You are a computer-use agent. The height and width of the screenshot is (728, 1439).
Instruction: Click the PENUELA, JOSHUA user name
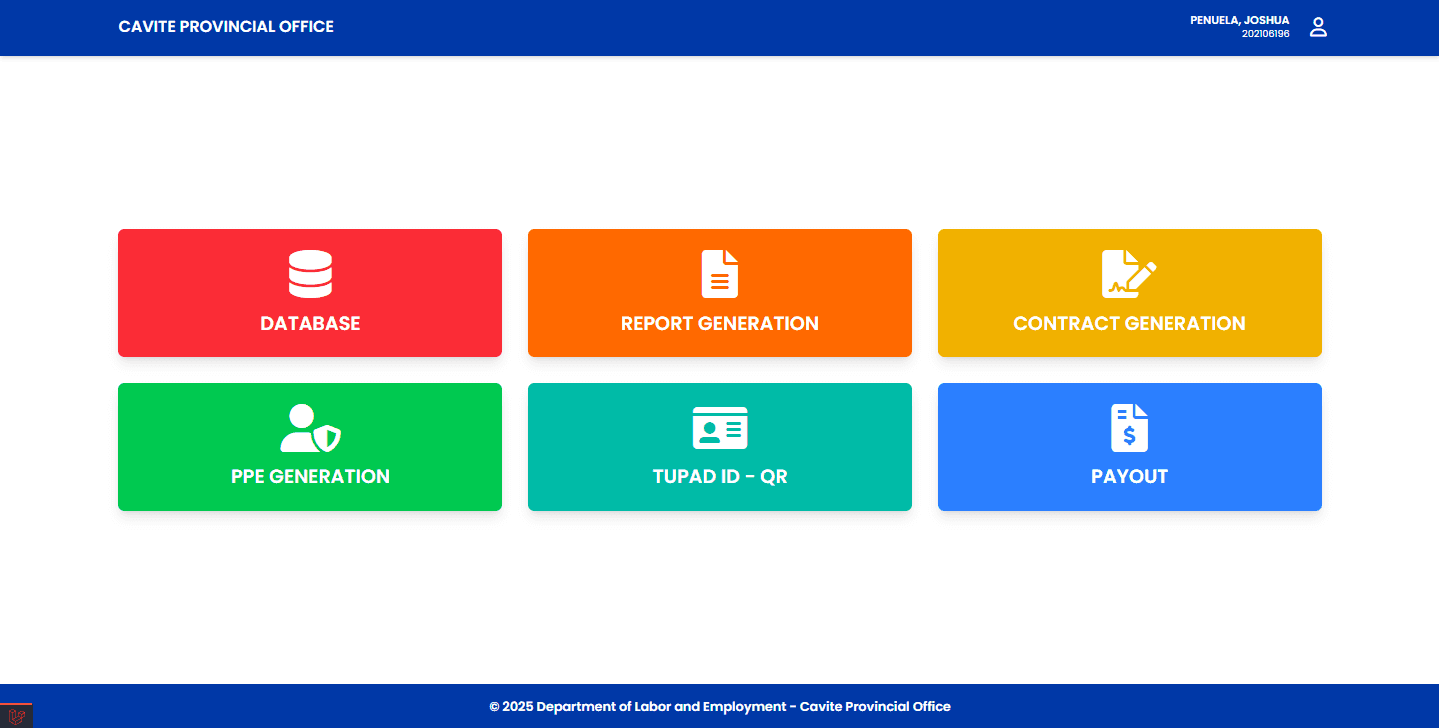pos(1239,20)
